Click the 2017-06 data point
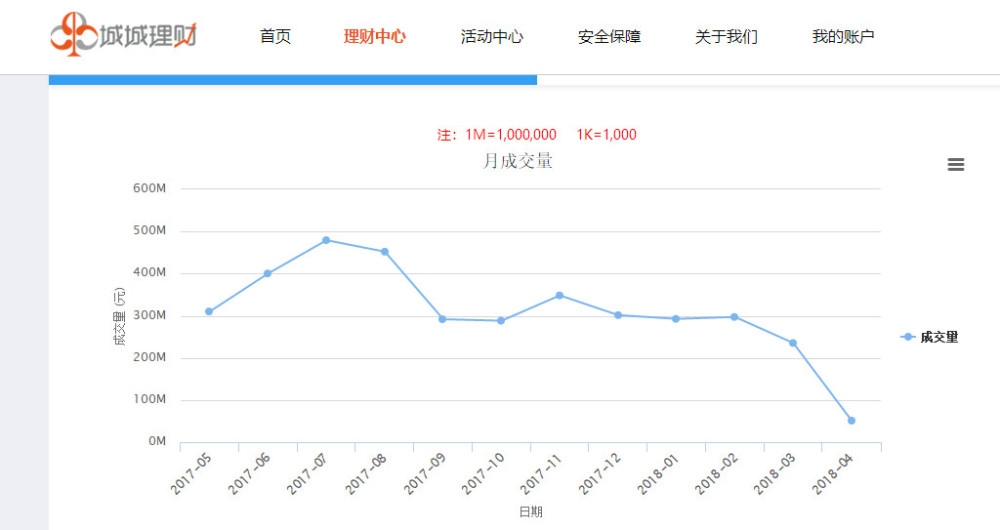This screenshot has height=530, width=1000. pos(267,273)
